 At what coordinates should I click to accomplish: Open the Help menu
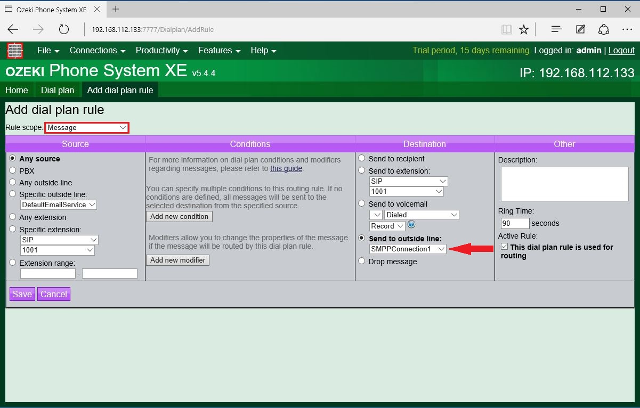(x=263, y=50)
